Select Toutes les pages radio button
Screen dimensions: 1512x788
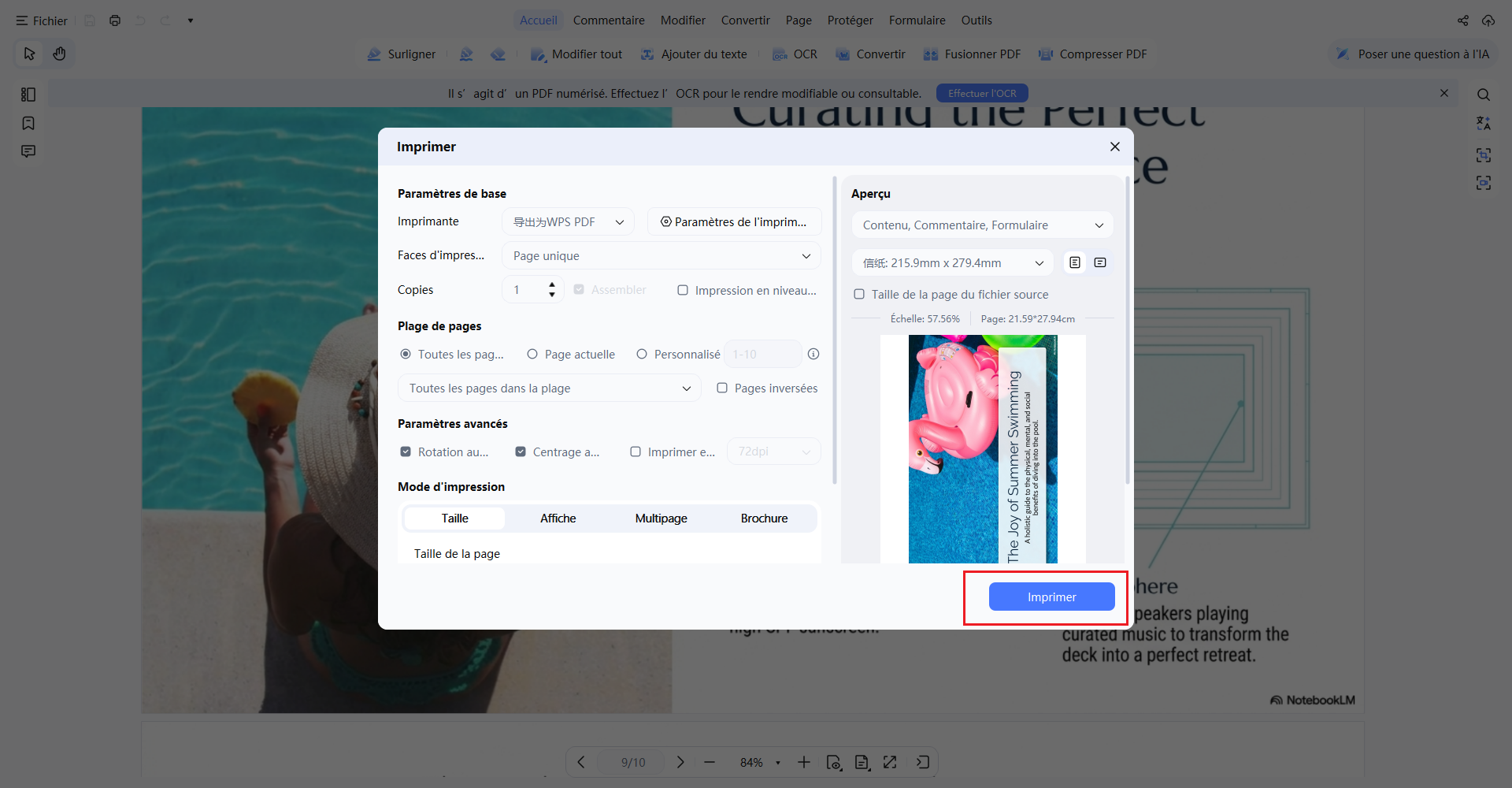coord(406,355)
